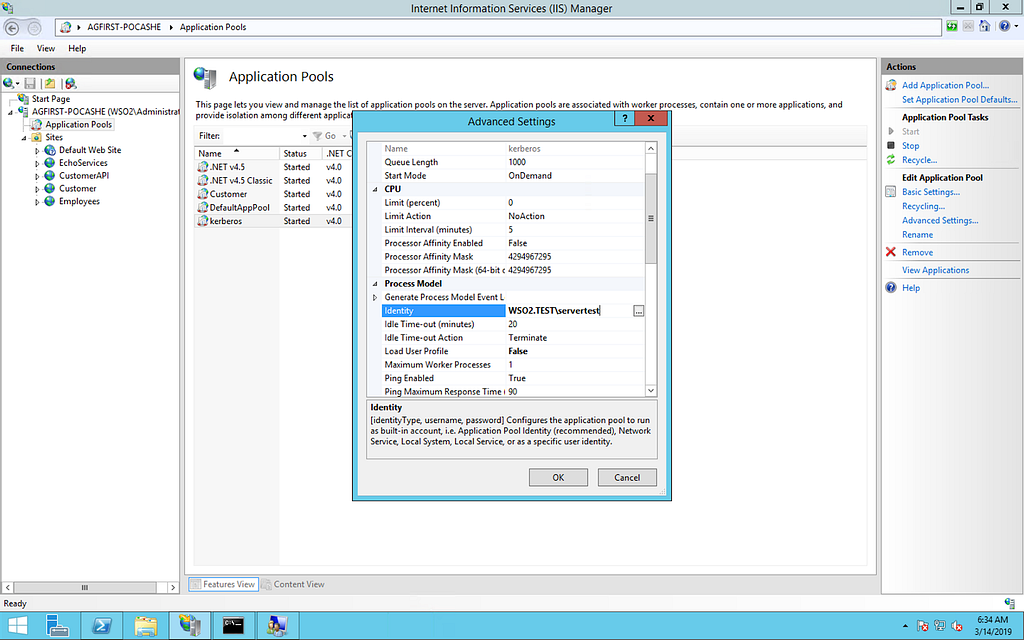
Task: Open the View menu
Action: click(x=46, y=48)
